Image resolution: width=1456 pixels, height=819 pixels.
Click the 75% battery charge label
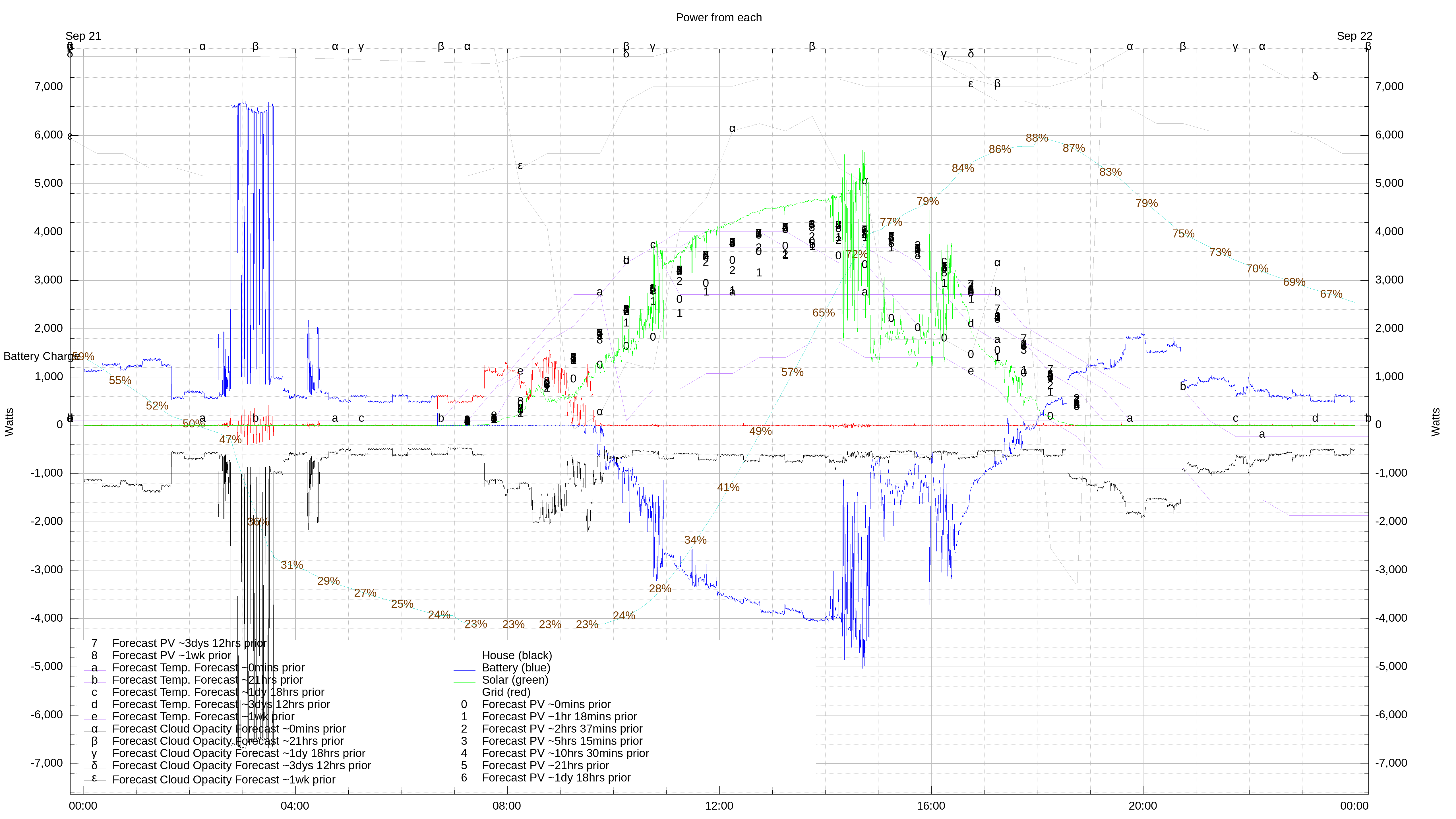1183,233
